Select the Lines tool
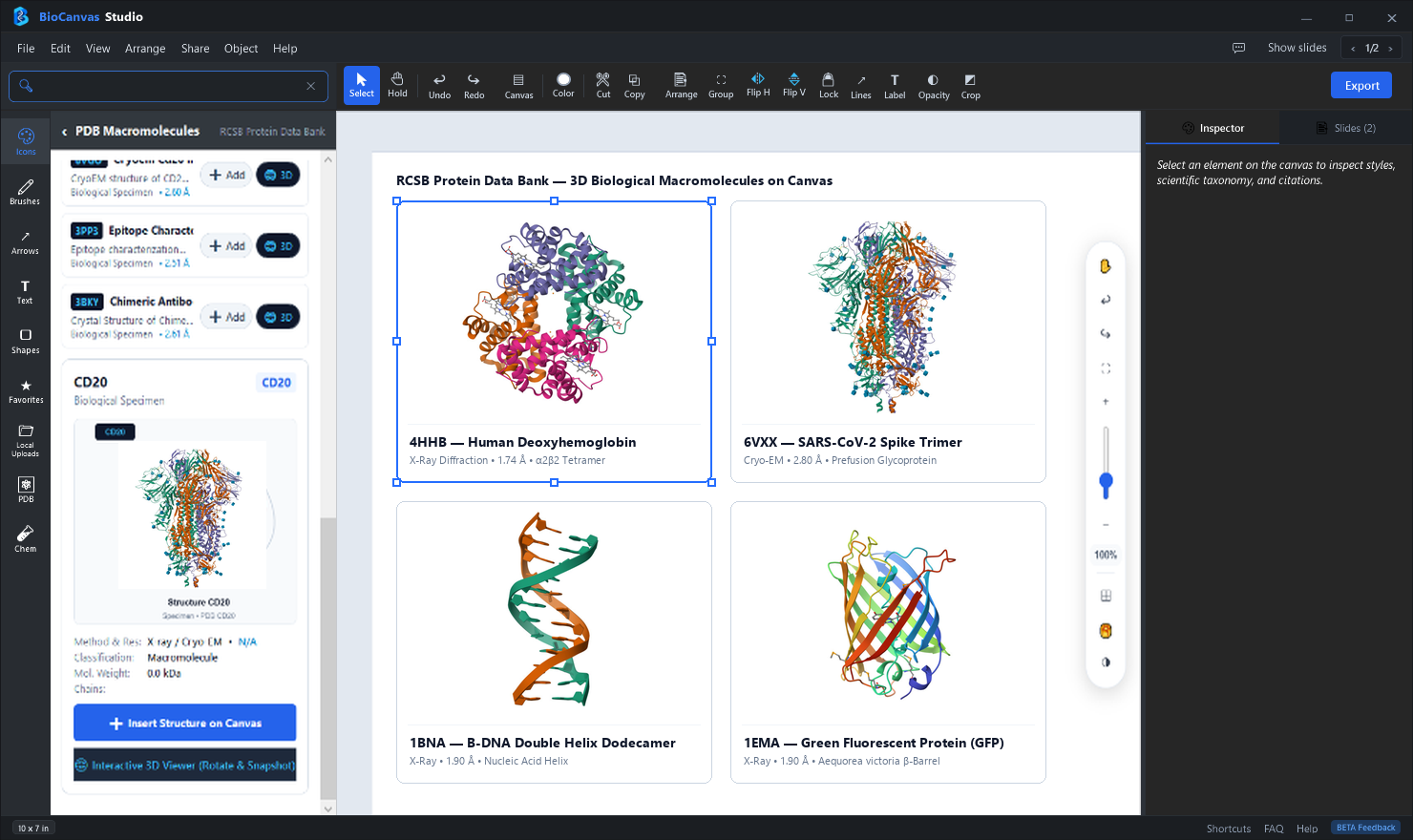 861,85
